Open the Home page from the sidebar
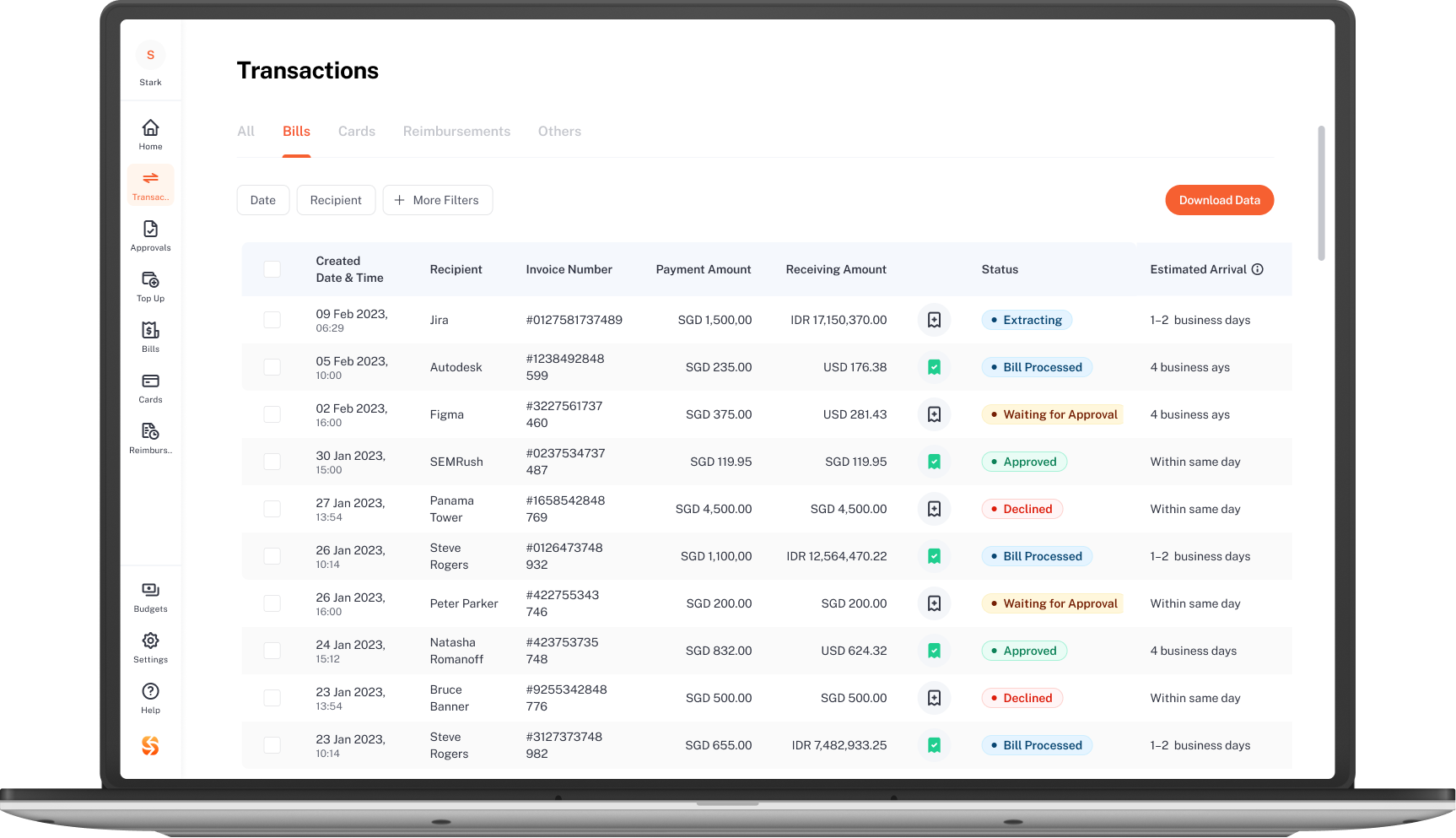Viewport: 1456px width, 838px height. pyautogui.click(x=150, y=133)
